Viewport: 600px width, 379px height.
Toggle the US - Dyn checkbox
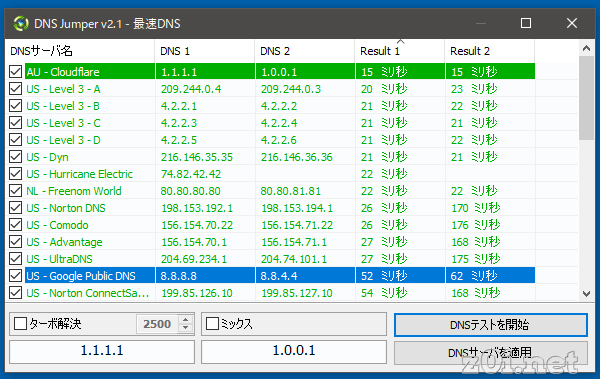pos(15,157)
